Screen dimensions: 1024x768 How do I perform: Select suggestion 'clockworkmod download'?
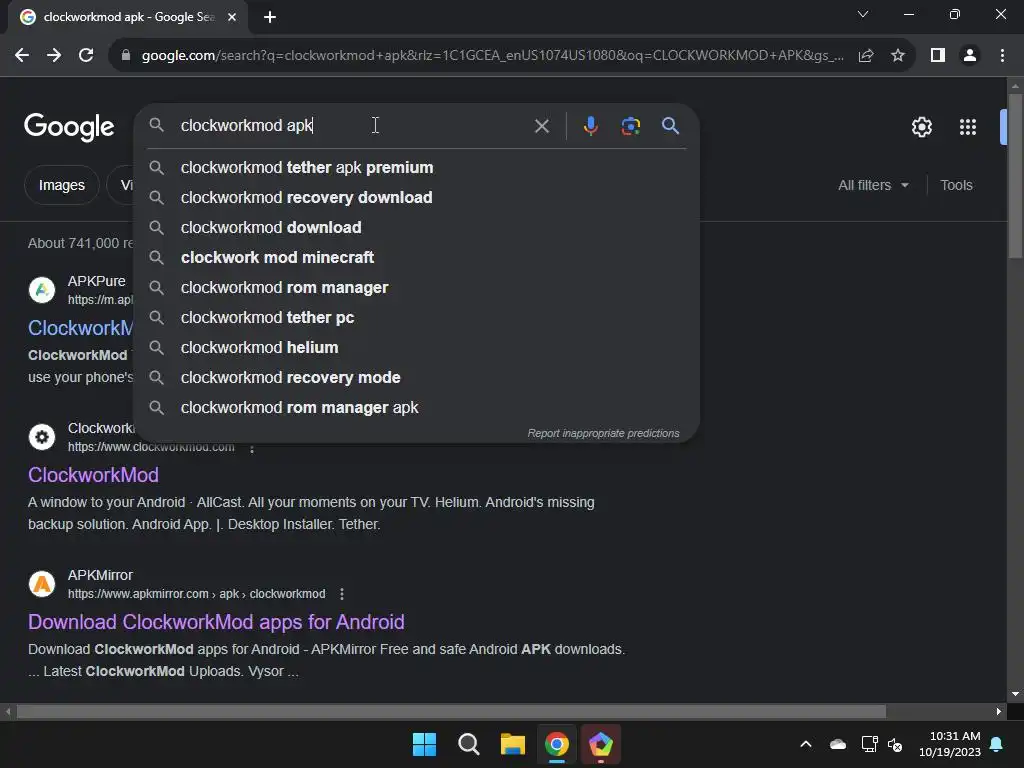416,228
